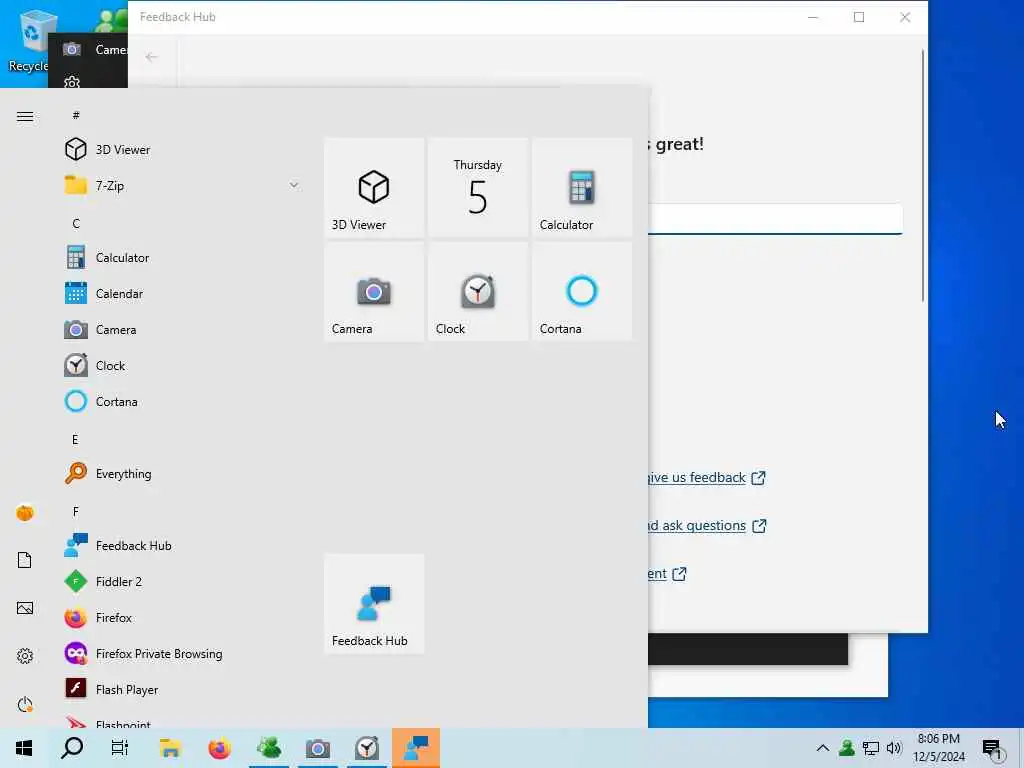This screenshot has width=1024, height=768.
Task: Open Feedback Hub from the app list
Action: pos(183,545)
